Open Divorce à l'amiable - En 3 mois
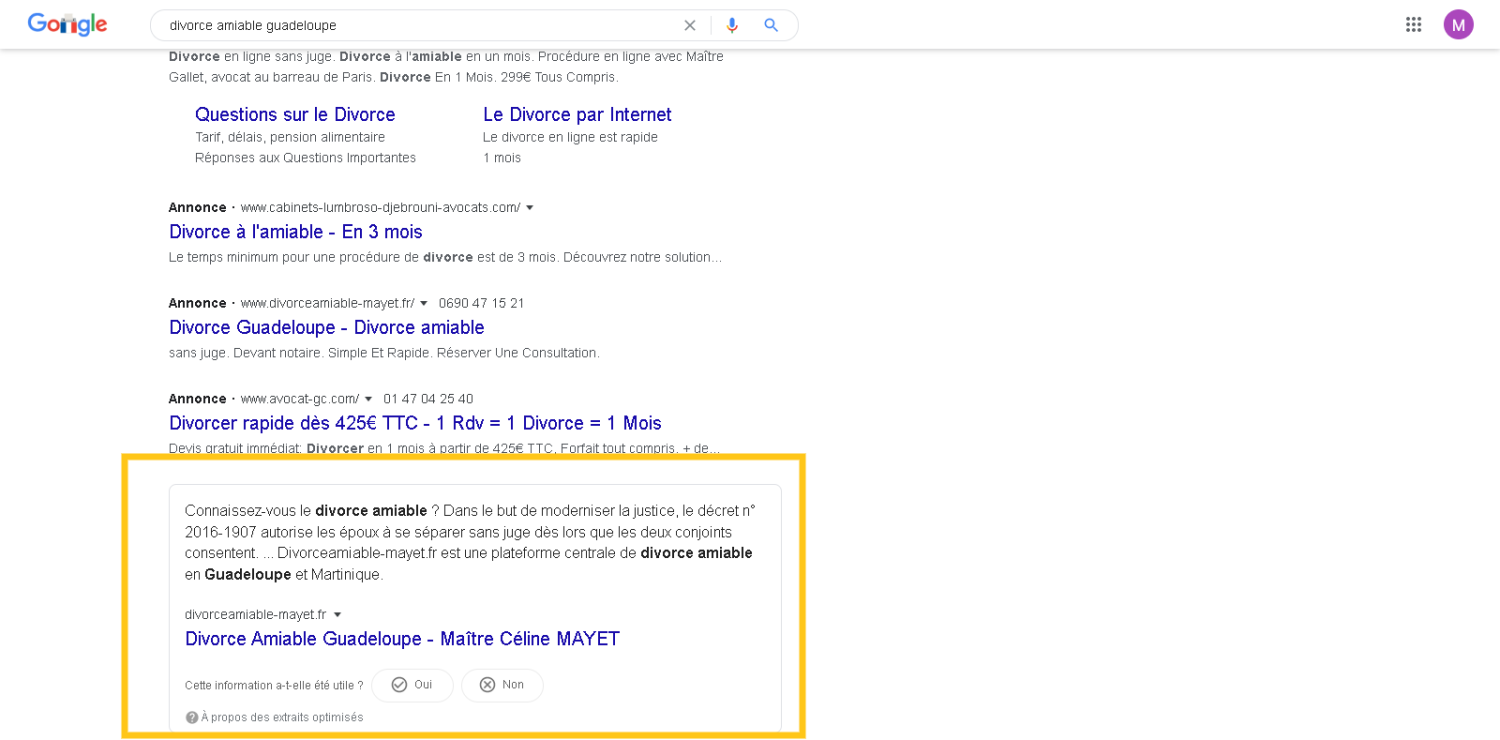The width and height of the screenshot is (1500, 740). (x=295, y=232)
